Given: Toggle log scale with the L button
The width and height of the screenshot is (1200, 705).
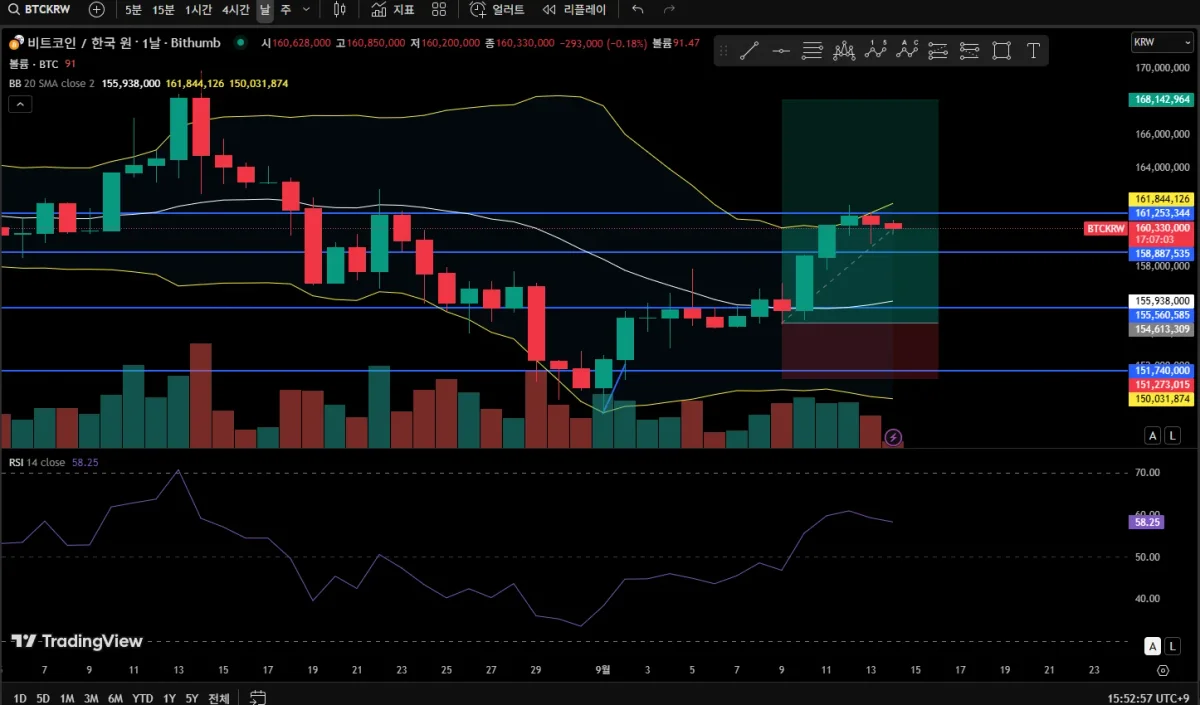Looking at the screenshot, I should coord(1172,435).
